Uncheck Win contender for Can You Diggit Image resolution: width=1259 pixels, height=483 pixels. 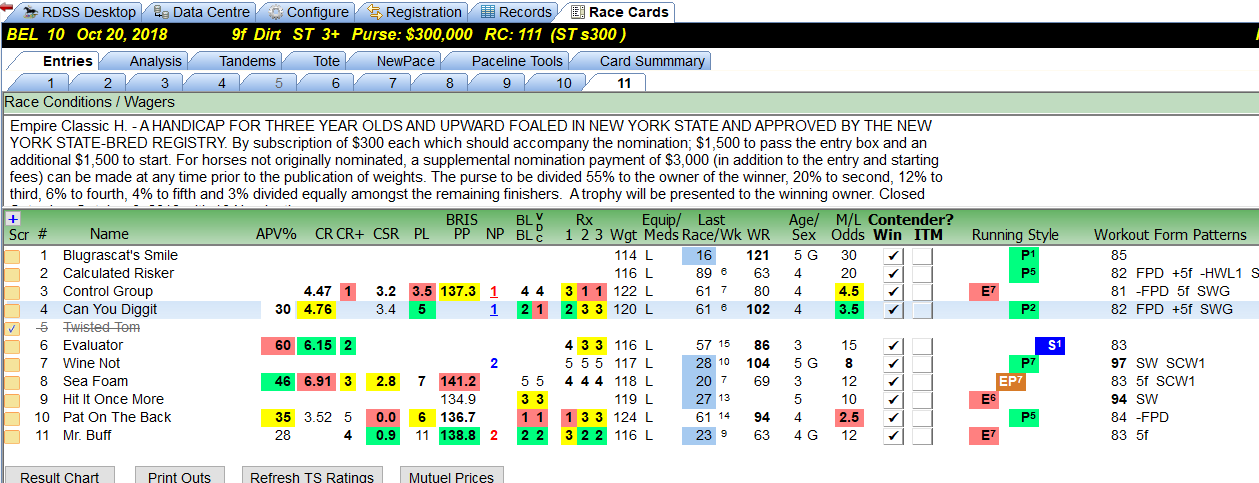[895, 309]
